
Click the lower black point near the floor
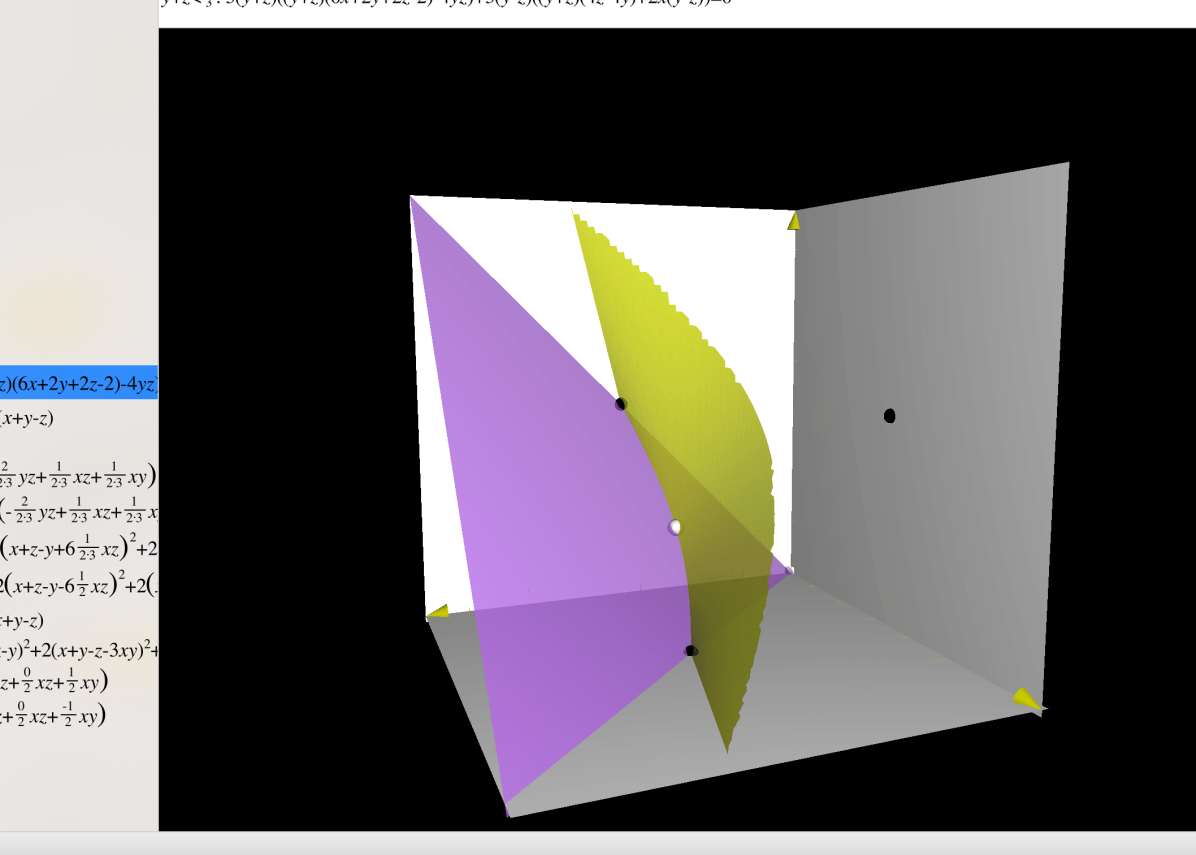[691, 651]
